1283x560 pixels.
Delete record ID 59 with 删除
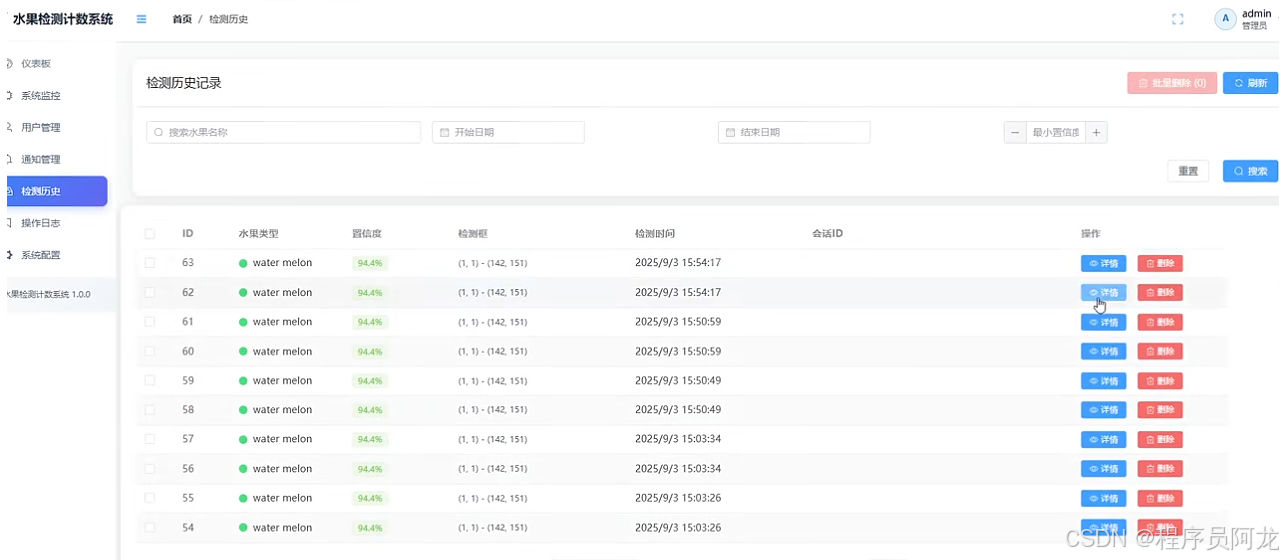[x=1160, y=380]
